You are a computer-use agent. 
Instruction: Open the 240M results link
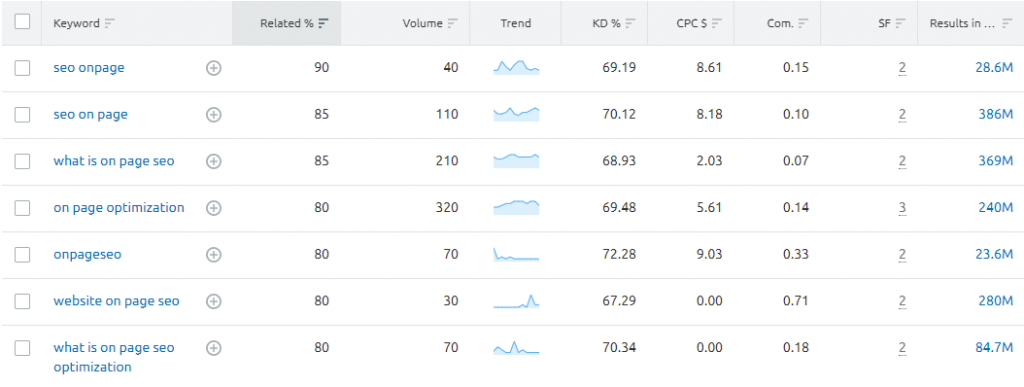(997, 208)
